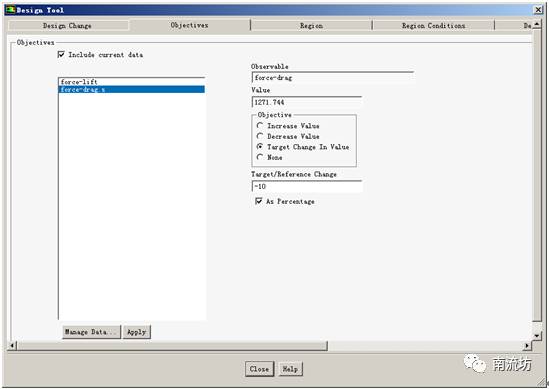
Task: Click the horizontal scrollbar thumb
Action: pos(172,346)
